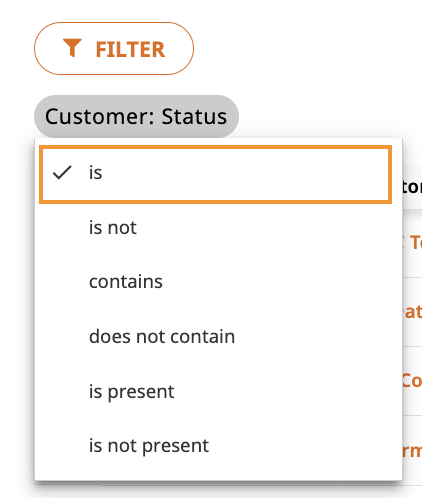Image resolution: width=422 pixels, height=498 pixels.
Task: Click the 'Customer: Status' filter chip
Action: coord(136,116)
